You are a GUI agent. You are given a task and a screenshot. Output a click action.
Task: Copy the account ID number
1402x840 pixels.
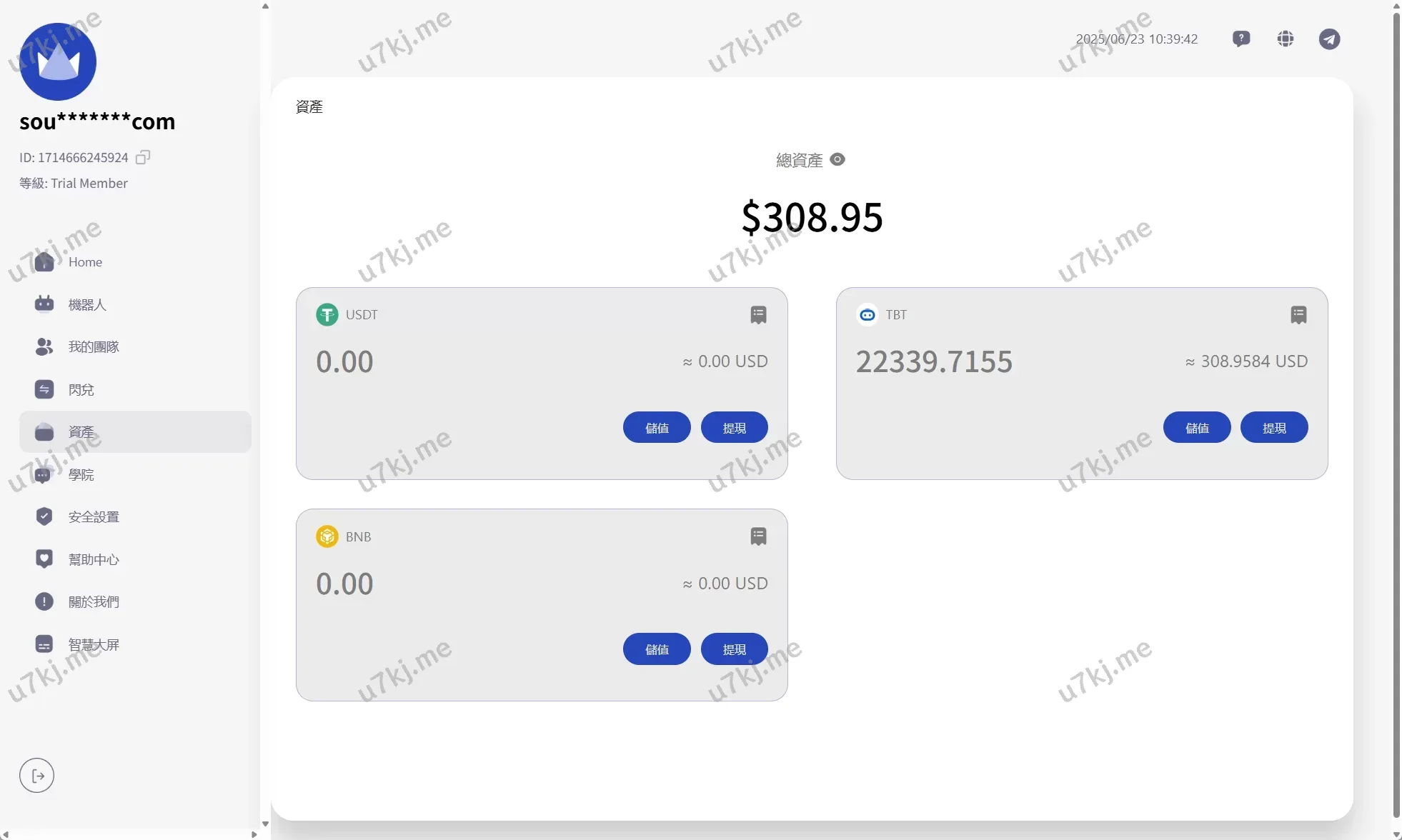[143, 157]
